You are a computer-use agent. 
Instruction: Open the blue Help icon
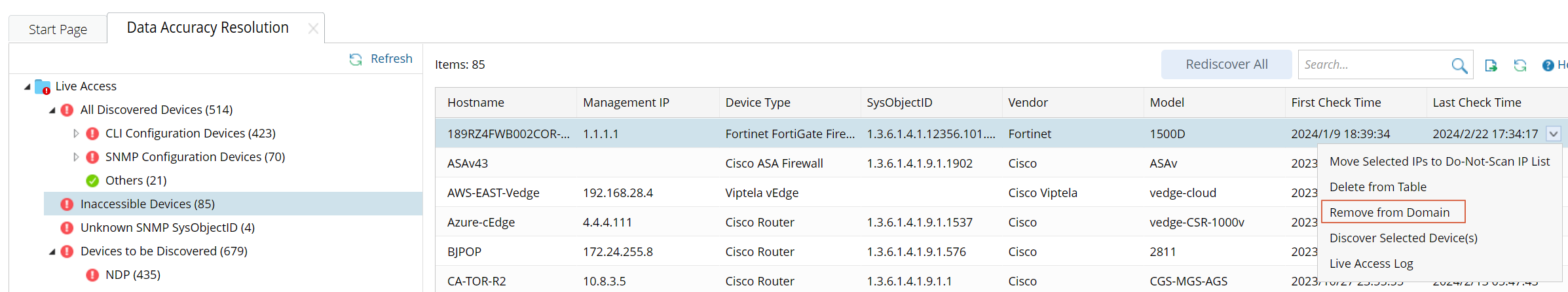point(1548,65)
